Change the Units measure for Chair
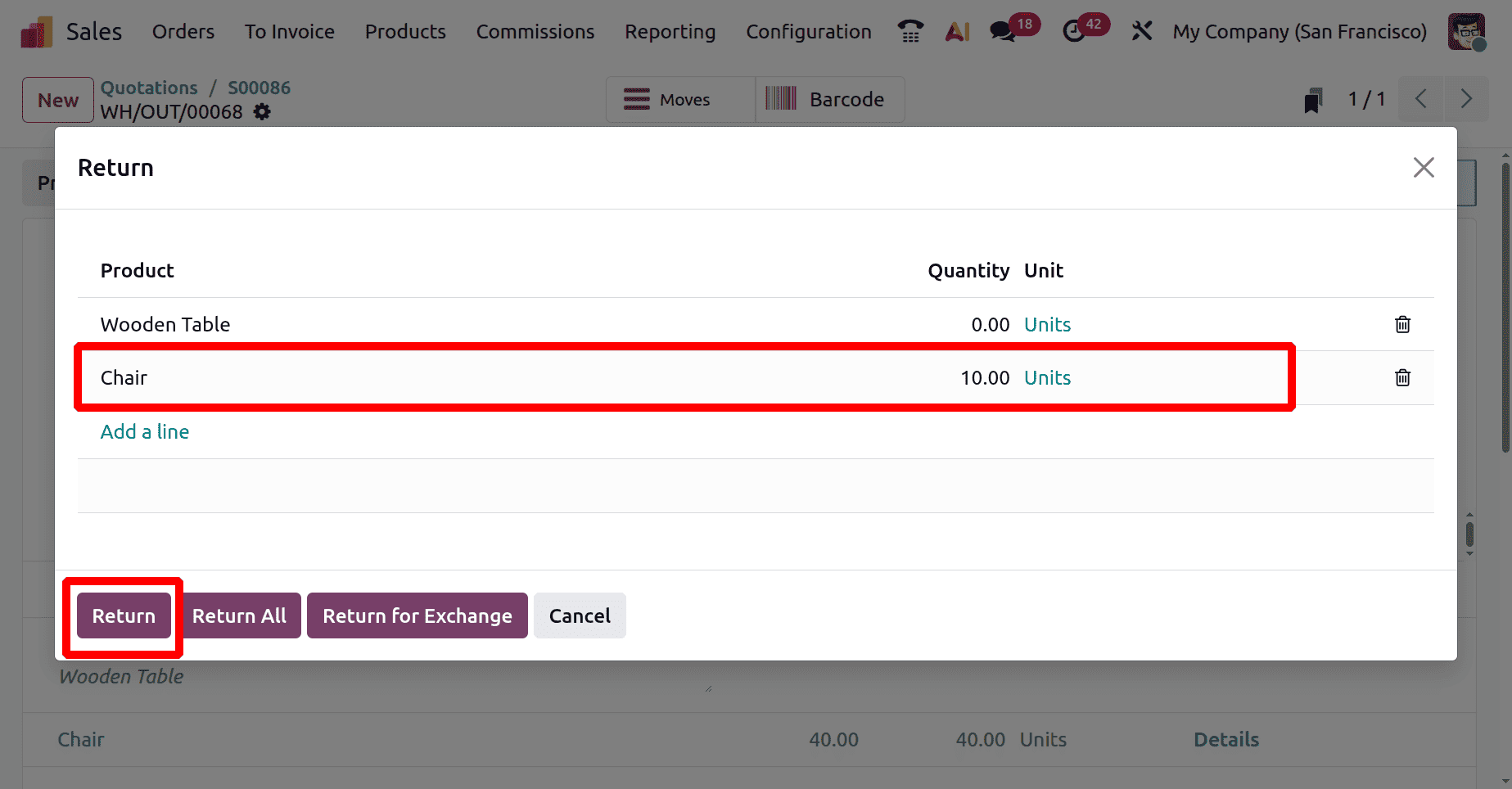Image resolution: width=1512 pixels, height=789 pixels. (x=1047, y=377)
